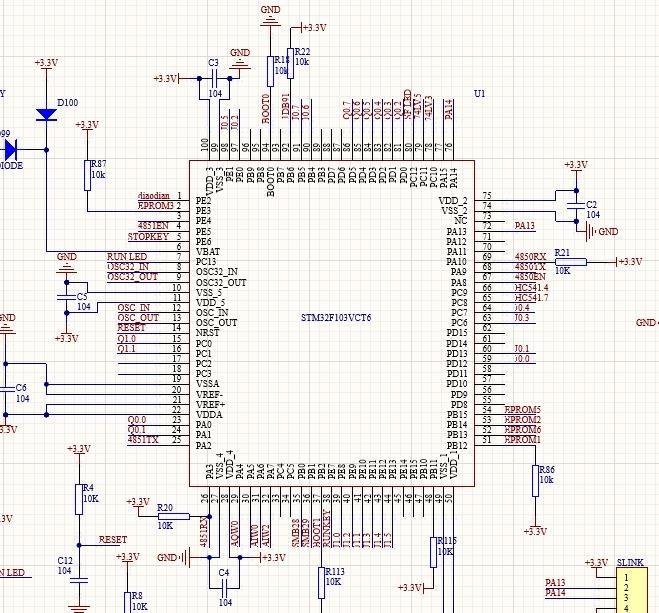The image size is (659, 613).
Task: Select the C2 104 capacitor symbol
Action: tap(576, 205)
